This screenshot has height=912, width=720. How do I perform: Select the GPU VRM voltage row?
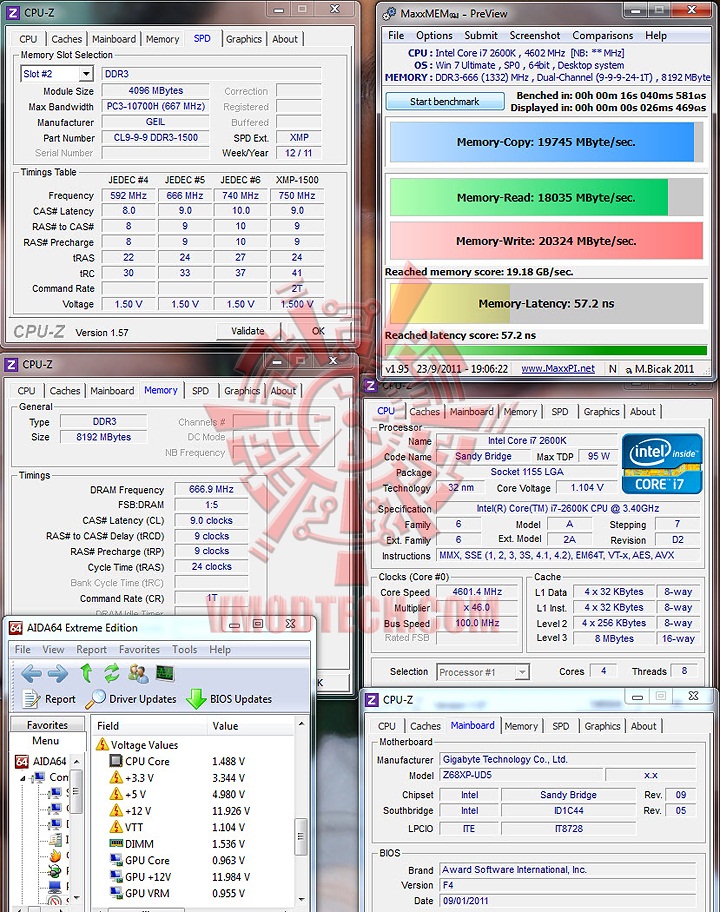(177, 893)
